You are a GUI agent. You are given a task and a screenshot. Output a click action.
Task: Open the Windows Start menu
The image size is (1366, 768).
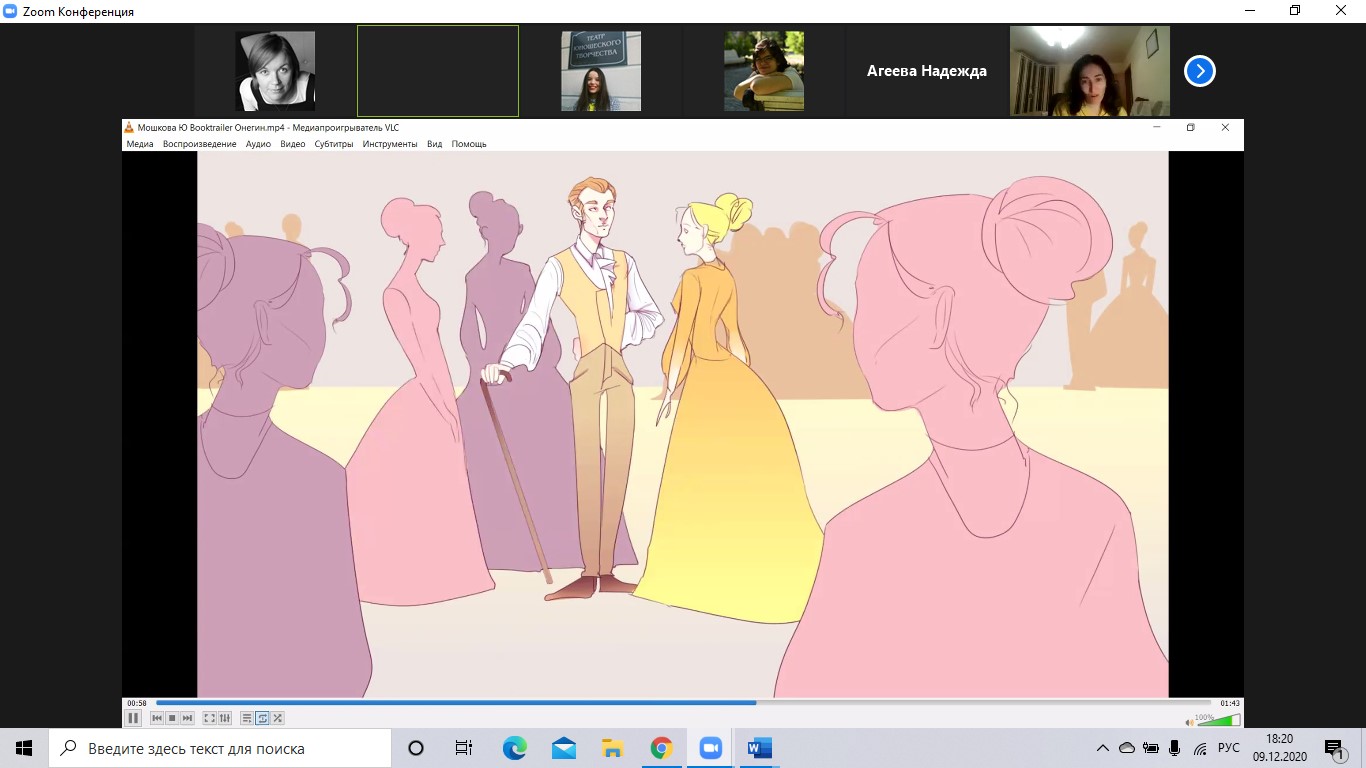pos(24,748)
